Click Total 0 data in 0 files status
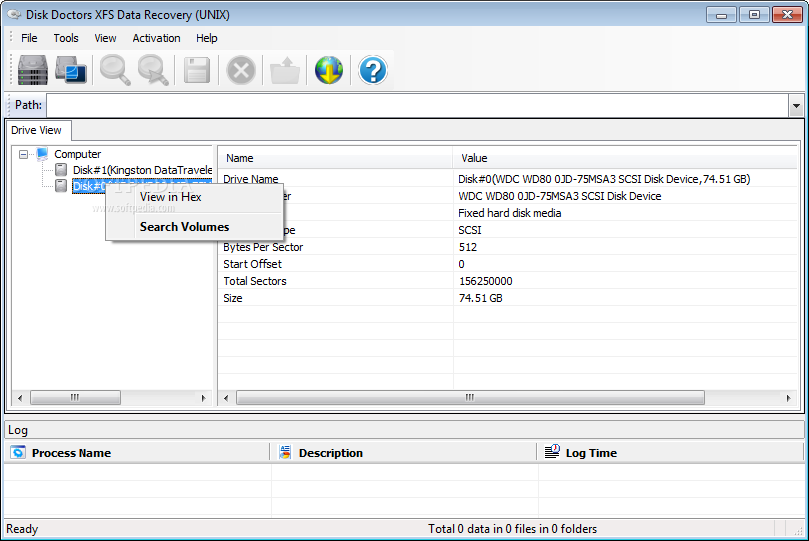This screenshot has width=809, height=541. click(512, 529)
